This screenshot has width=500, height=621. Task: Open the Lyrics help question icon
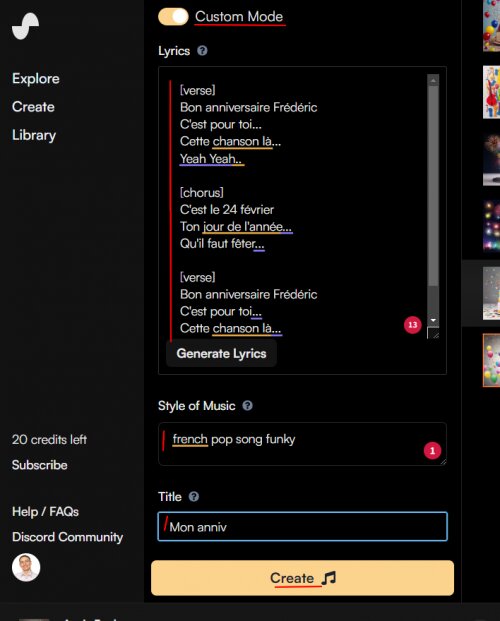[x=202, y=51]
